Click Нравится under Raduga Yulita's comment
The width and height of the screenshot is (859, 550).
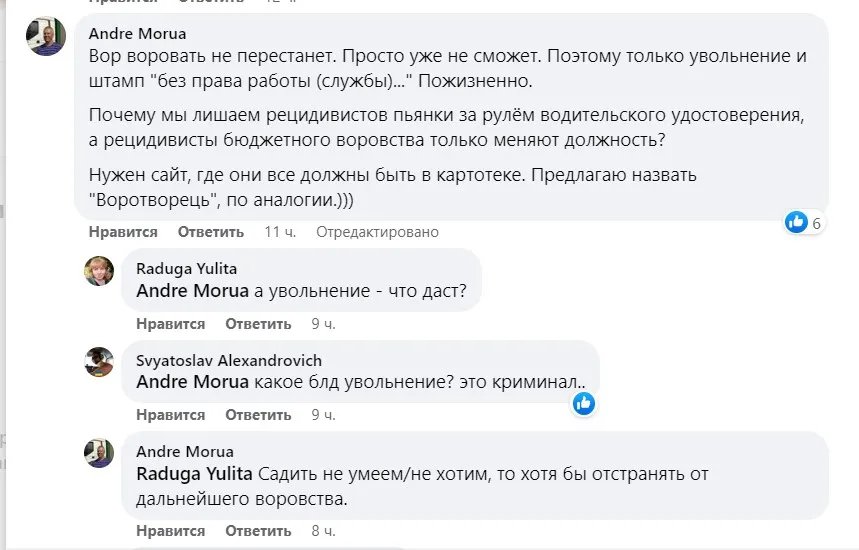tap(170, 324)
